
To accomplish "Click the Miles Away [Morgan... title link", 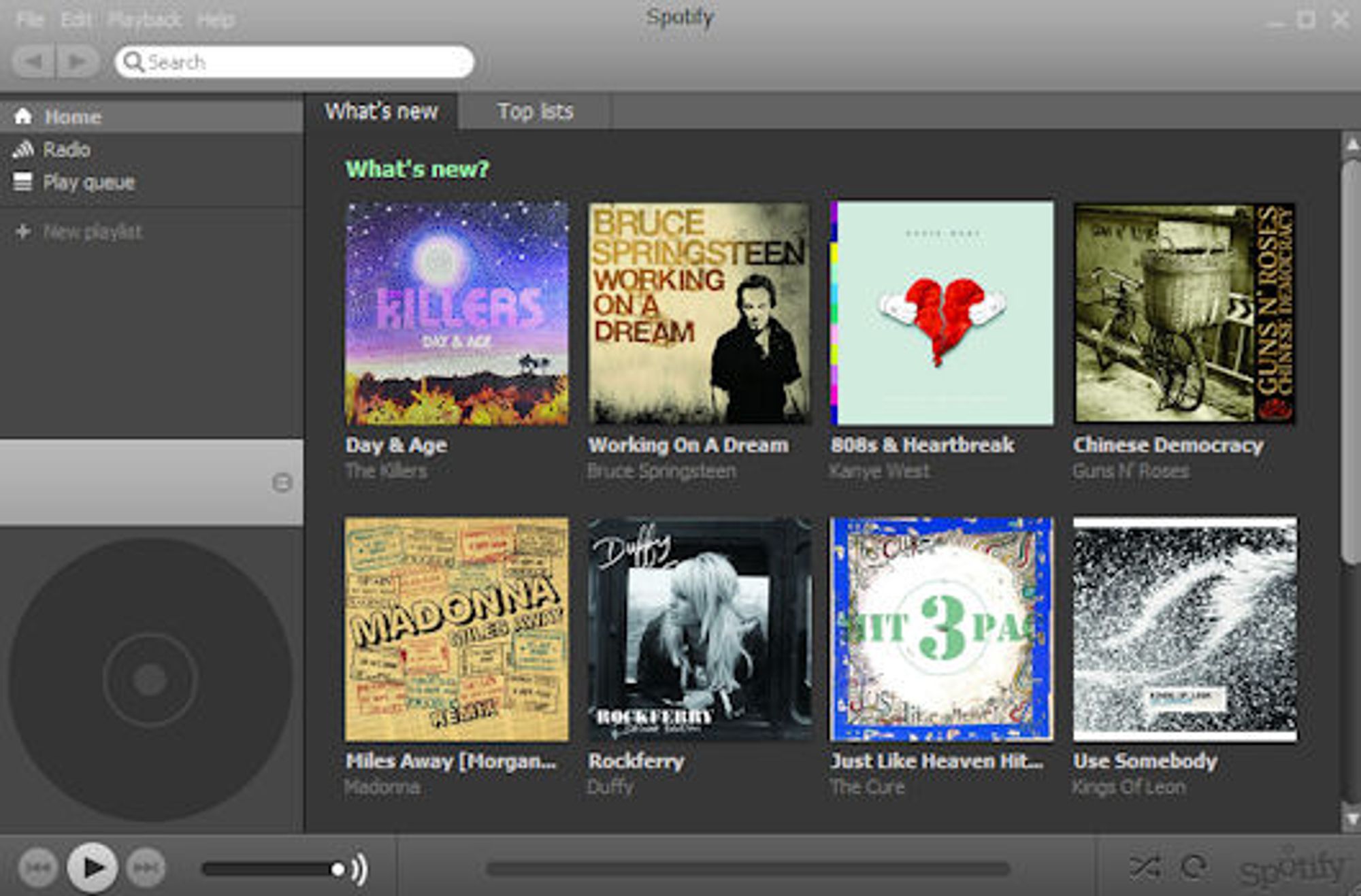I will (450, 761).
